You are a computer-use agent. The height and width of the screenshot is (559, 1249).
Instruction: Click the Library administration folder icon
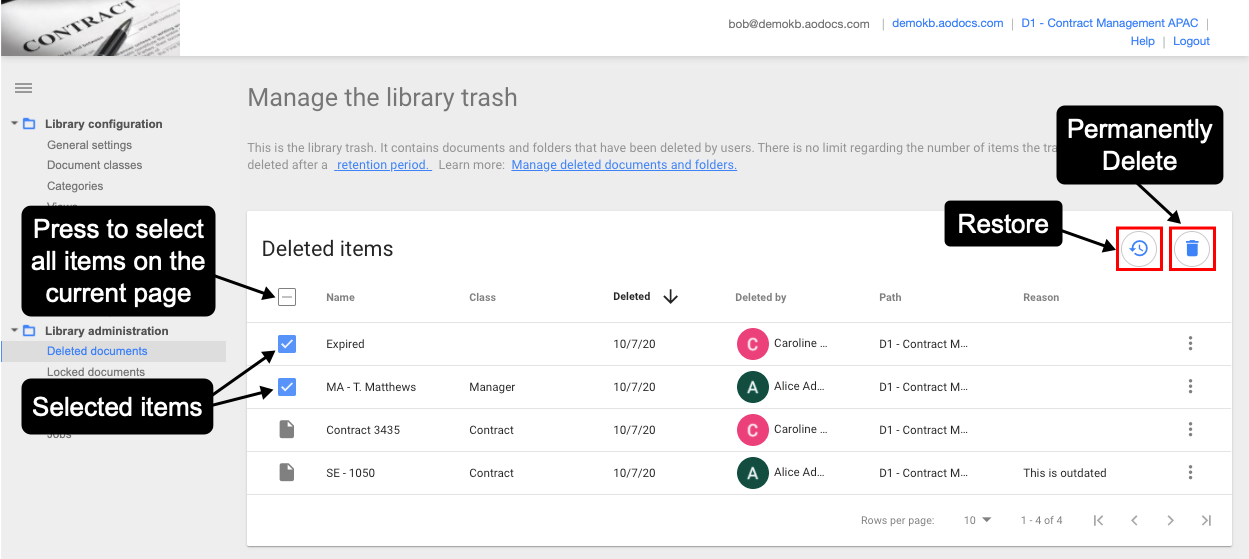coord(29,331)
